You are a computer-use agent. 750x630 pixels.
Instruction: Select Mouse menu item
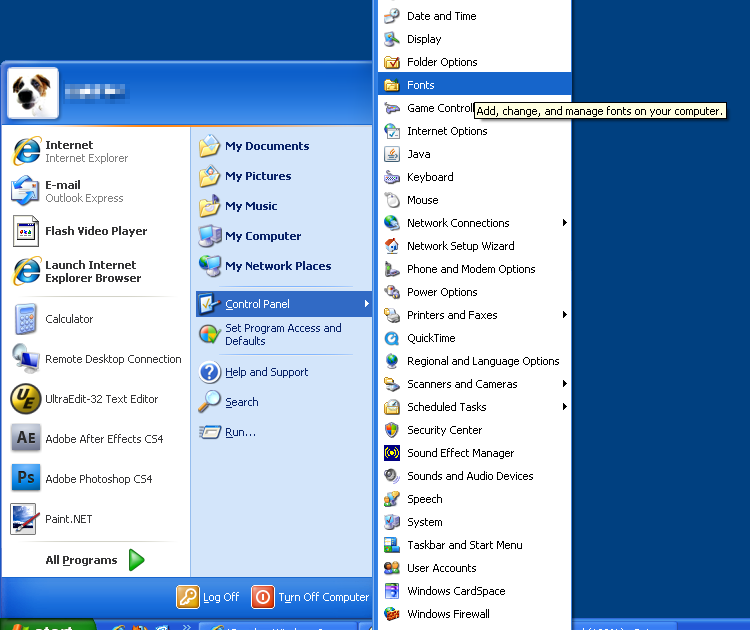click(474, 200)
